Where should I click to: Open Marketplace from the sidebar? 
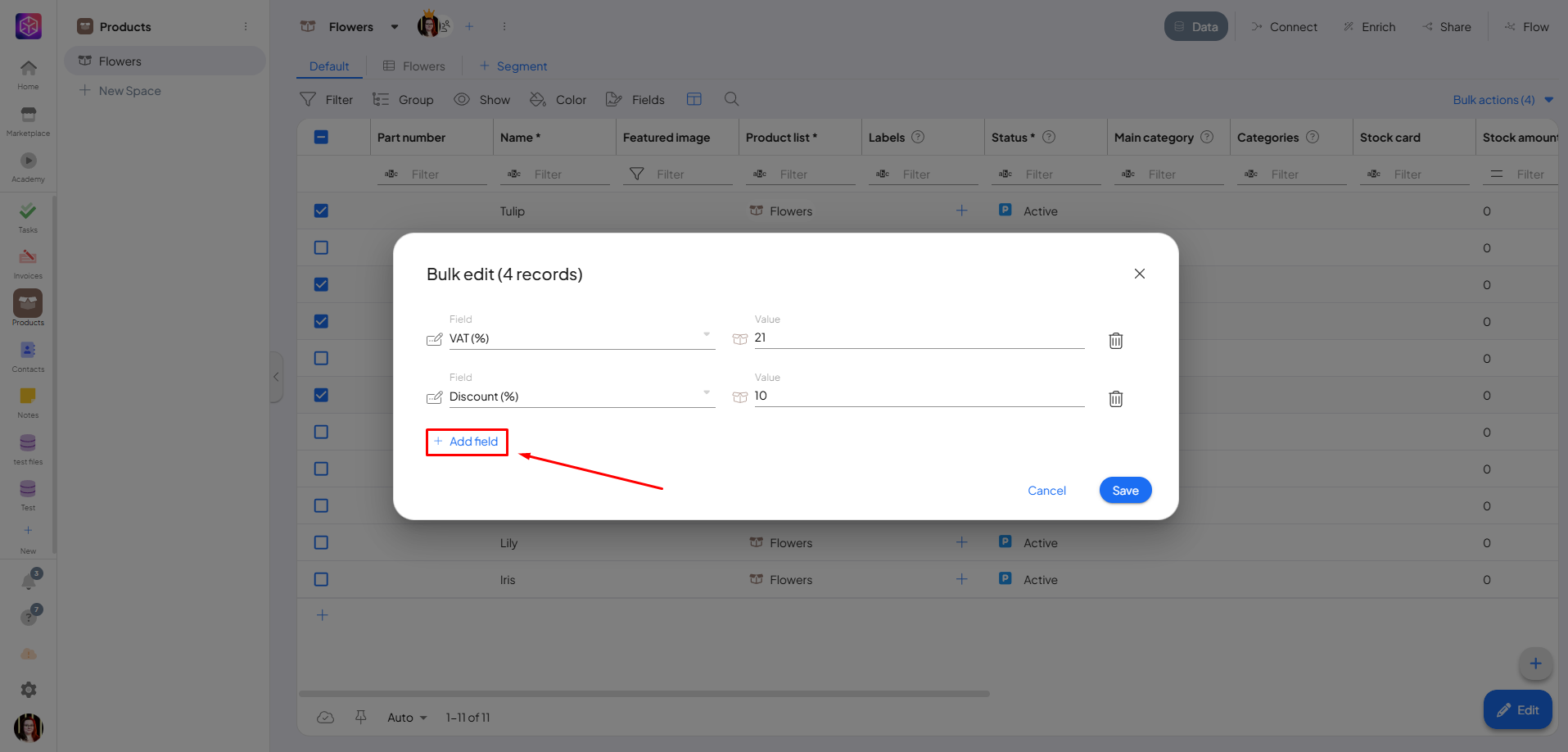tap(28, 120)
